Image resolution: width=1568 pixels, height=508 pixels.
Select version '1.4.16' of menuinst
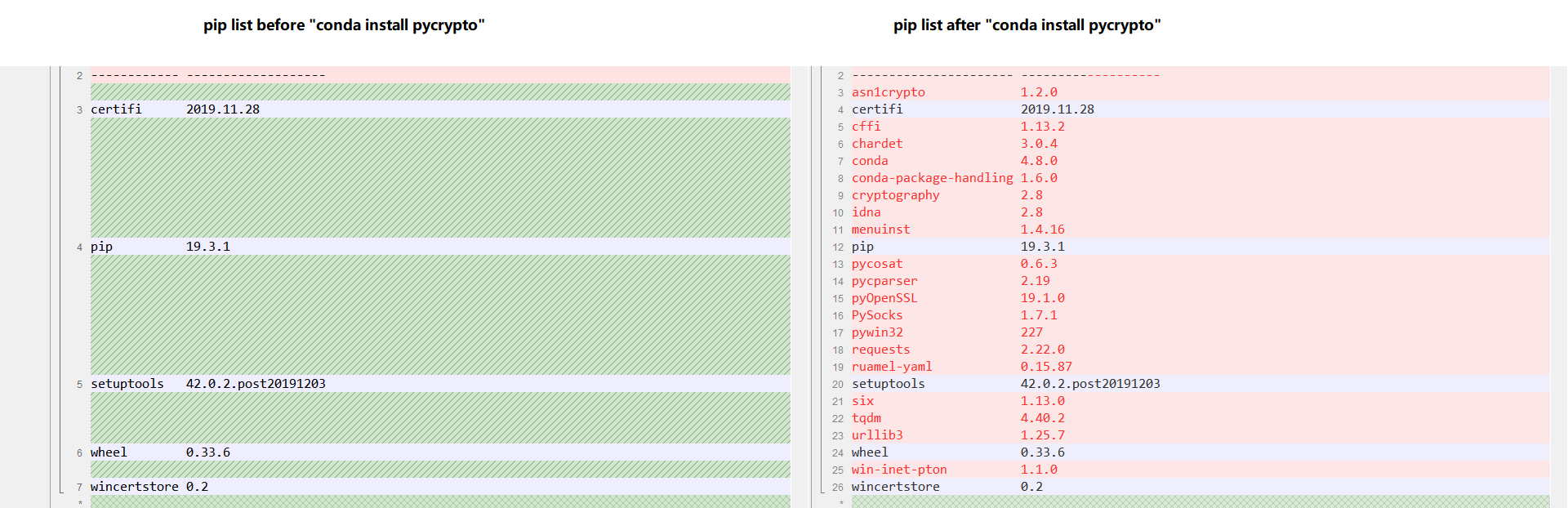(1043, 229)
